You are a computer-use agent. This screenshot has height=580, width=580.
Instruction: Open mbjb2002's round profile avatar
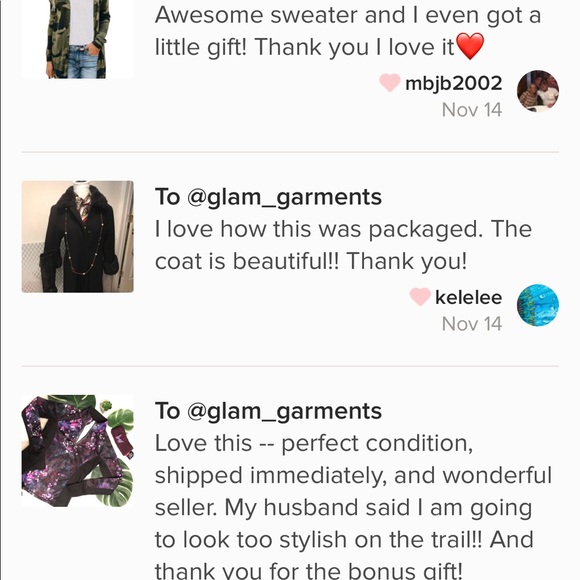(537, 91)
